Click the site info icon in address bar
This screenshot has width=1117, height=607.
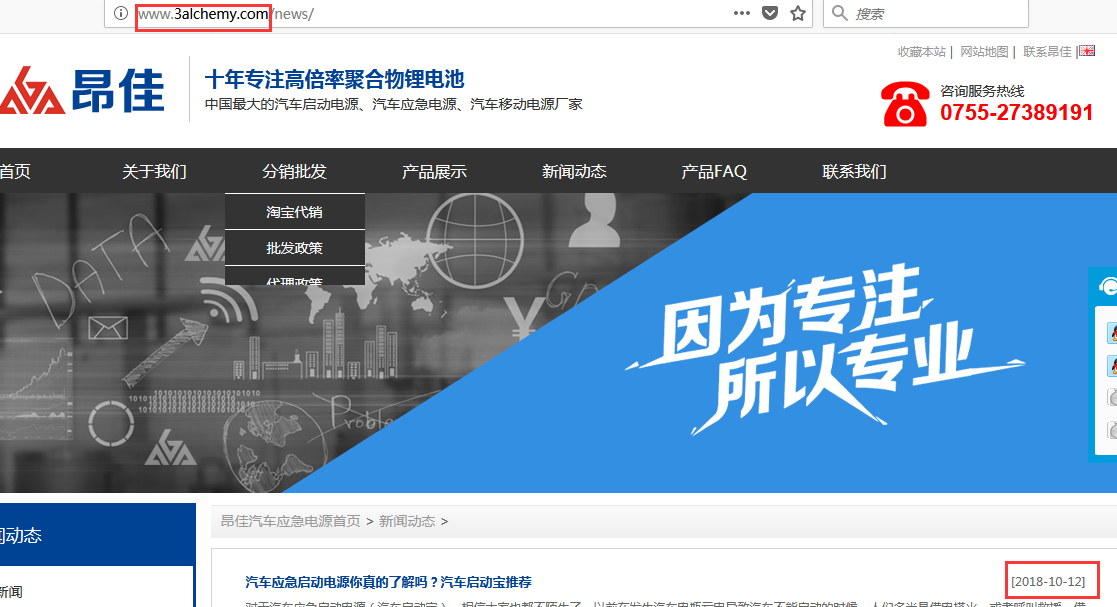pos(120,14)
